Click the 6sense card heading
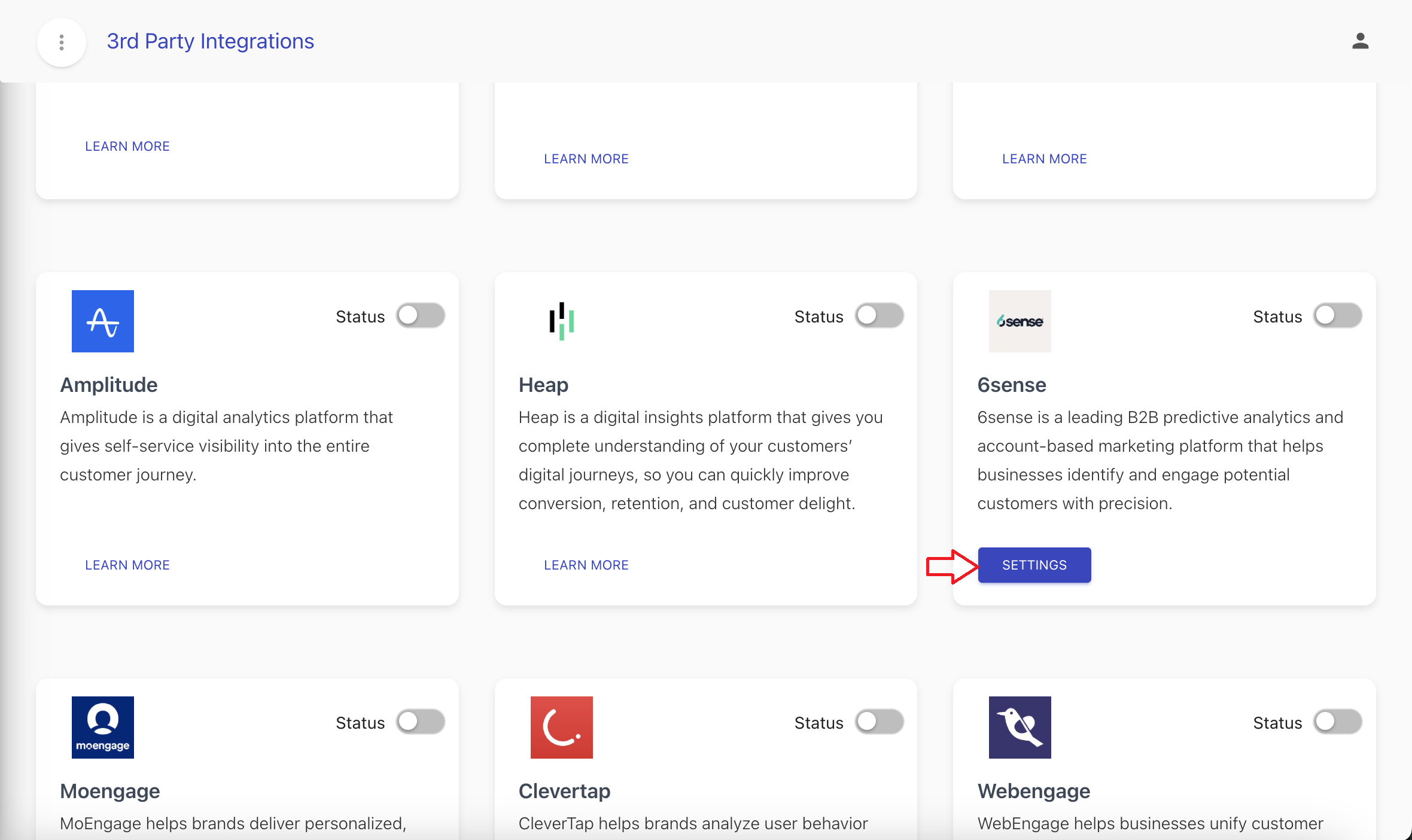The width and height of the screenshot is (1412, 840). point(1012,385)
